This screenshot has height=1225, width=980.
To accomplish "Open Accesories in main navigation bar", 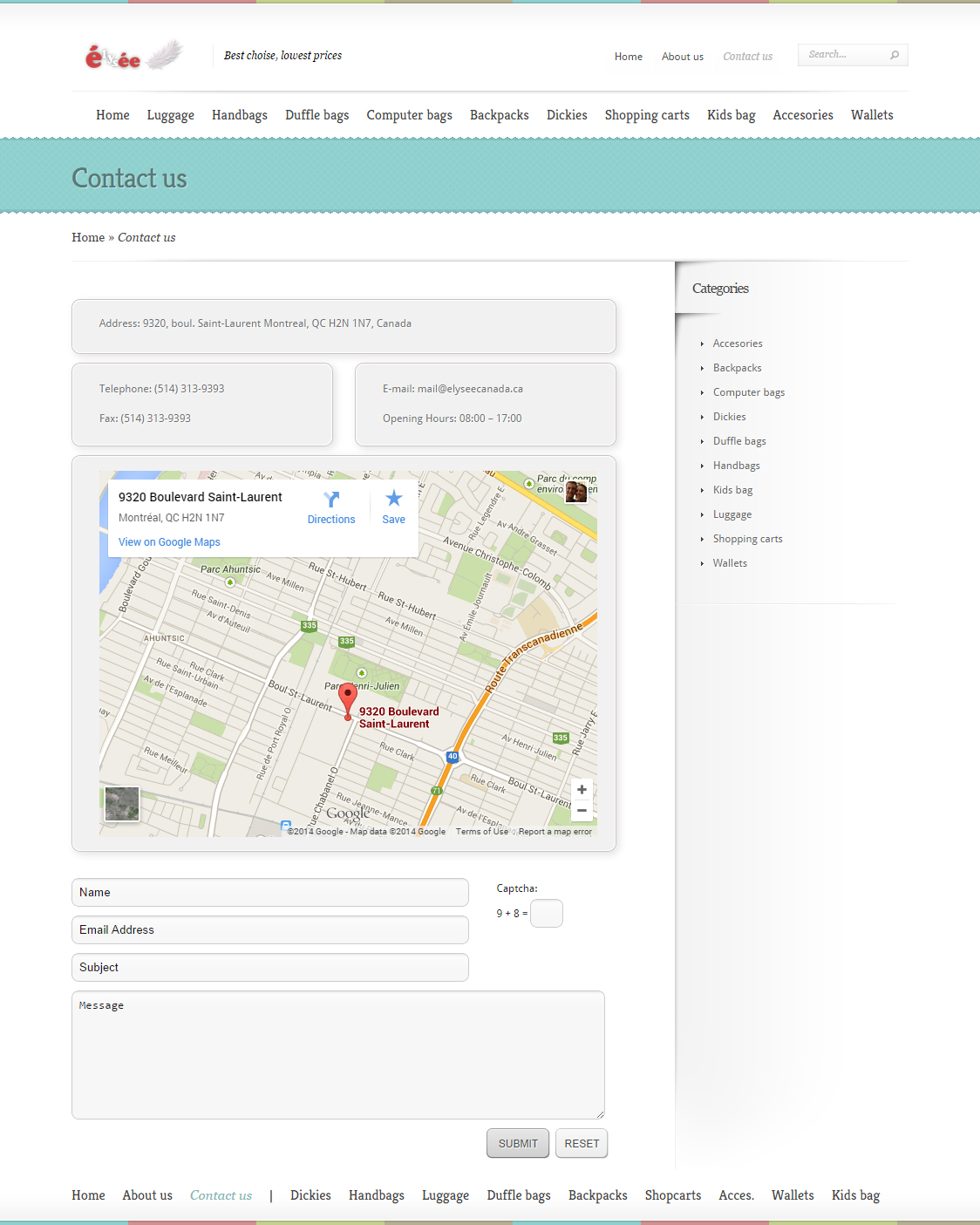I will pos(803,115).
